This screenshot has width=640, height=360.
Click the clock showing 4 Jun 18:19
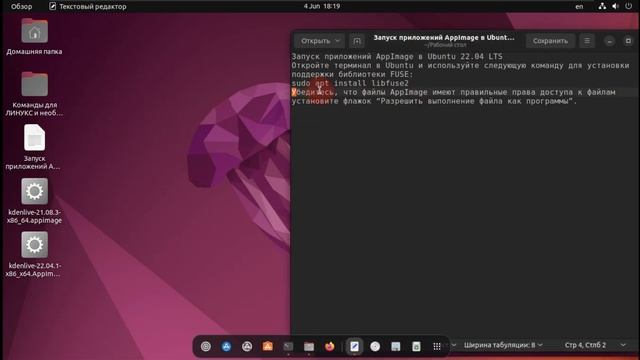click(322, 6)
